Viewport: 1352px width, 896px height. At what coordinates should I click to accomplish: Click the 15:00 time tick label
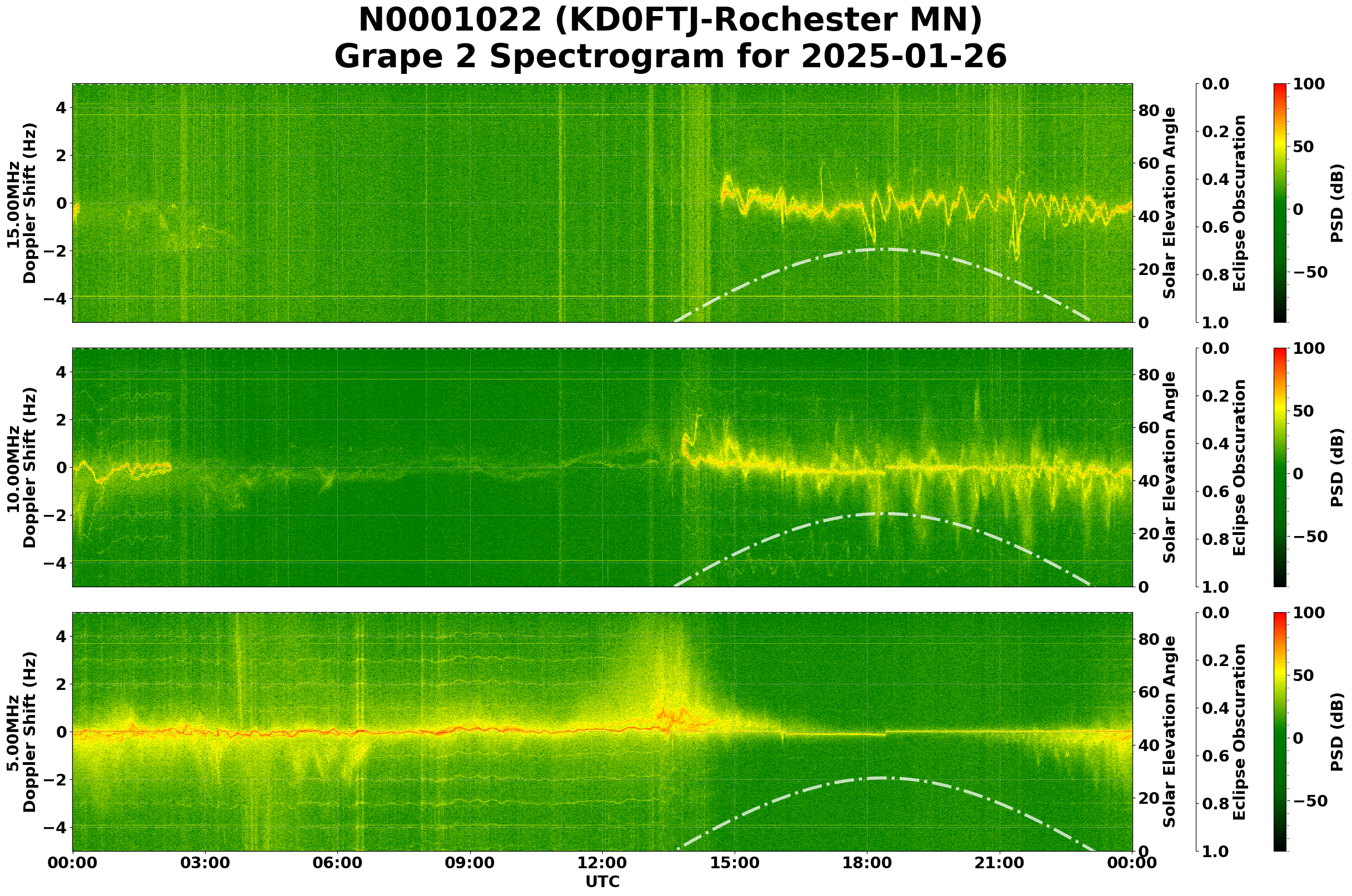(x=735, y=863)
